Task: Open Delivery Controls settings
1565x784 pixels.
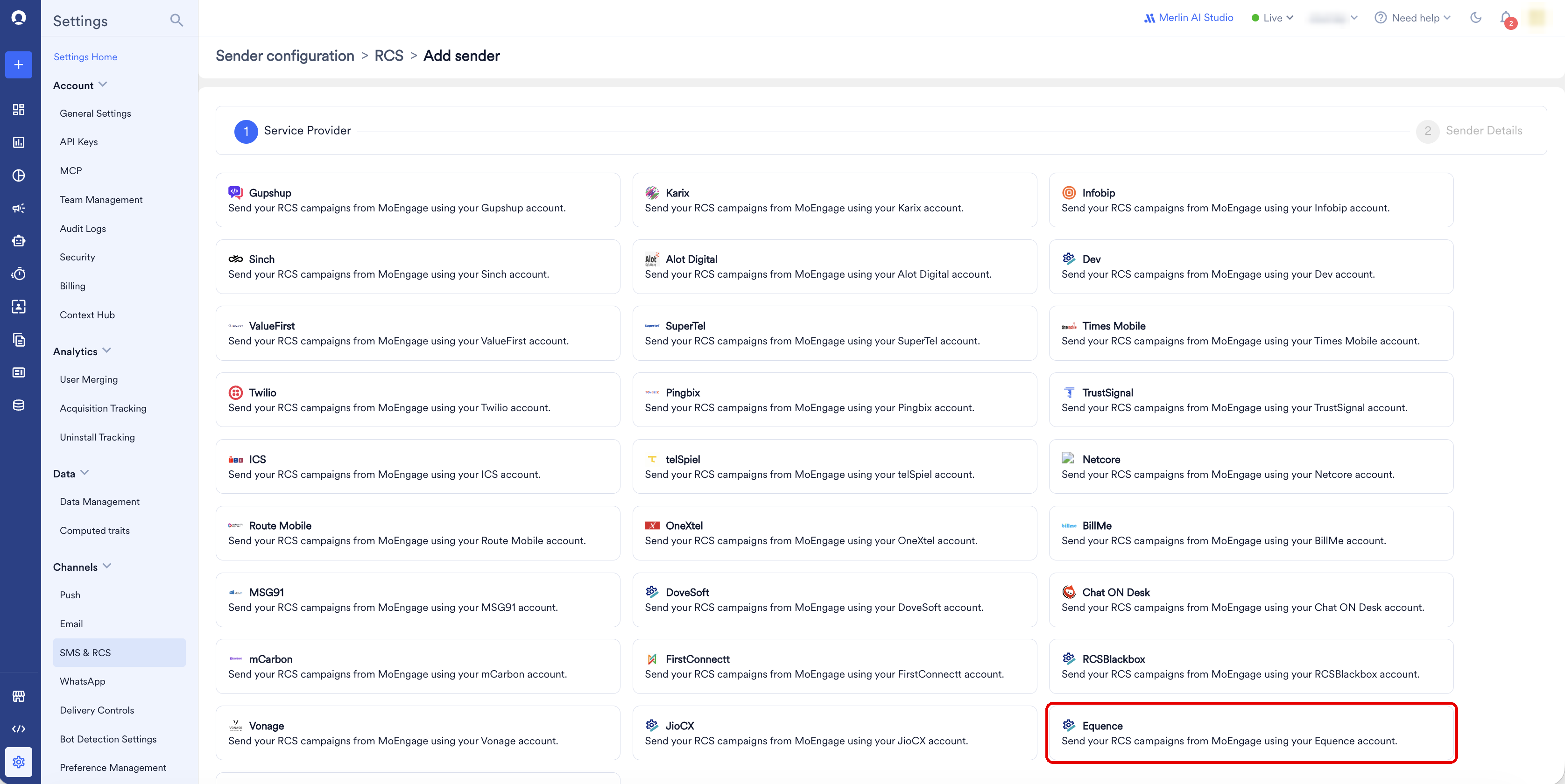Action: [x=97, y=711]
